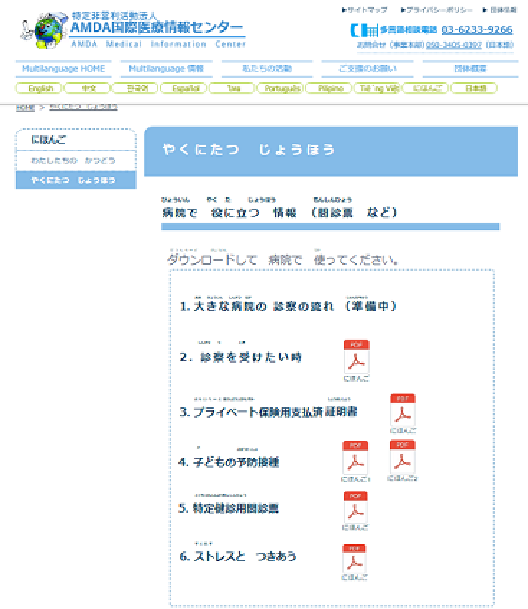Click the AMDA国際医療情報センター site title
528x609 pixels.
pyautogui.click(x=157, y=28)
